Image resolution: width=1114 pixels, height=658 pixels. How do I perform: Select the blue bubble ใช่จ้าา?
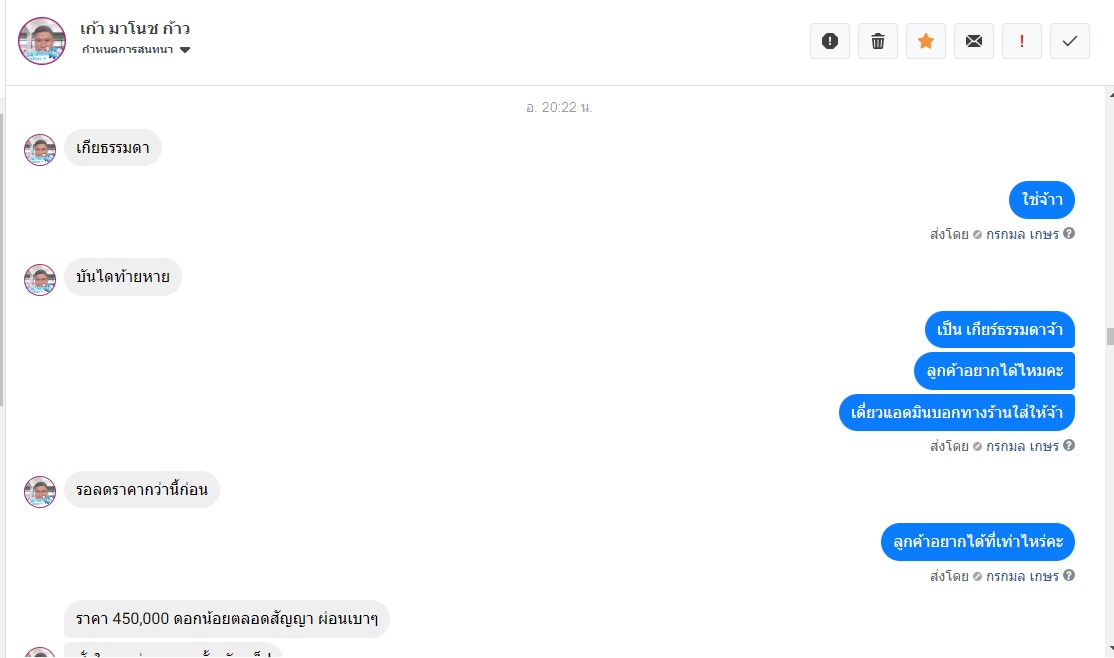point(1042,200)
